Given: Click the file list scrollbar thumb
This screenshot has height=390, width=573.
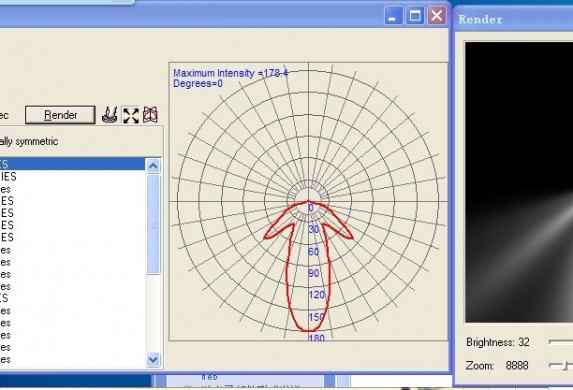Looking at the screenshot, I should (x=153, y=224).
